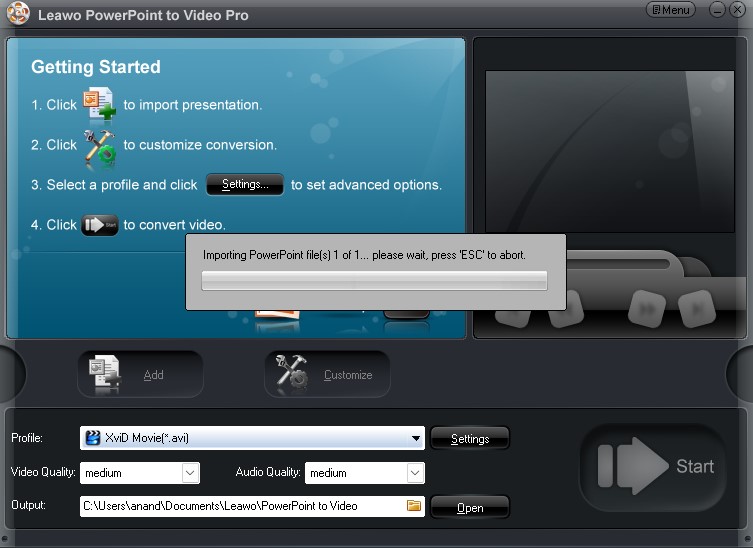The image size is (753, 548).
Task: Click the import progress bar in the dialog
Action: coord(374,281)
